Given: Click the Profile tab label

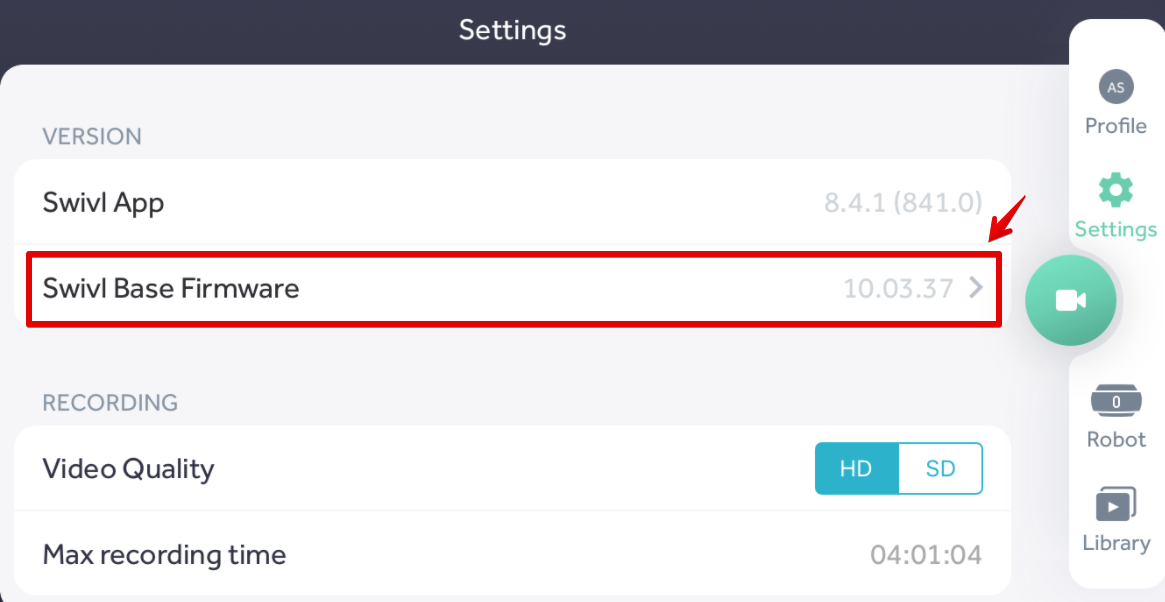Looking at the screenshot, I should 1116,126.
